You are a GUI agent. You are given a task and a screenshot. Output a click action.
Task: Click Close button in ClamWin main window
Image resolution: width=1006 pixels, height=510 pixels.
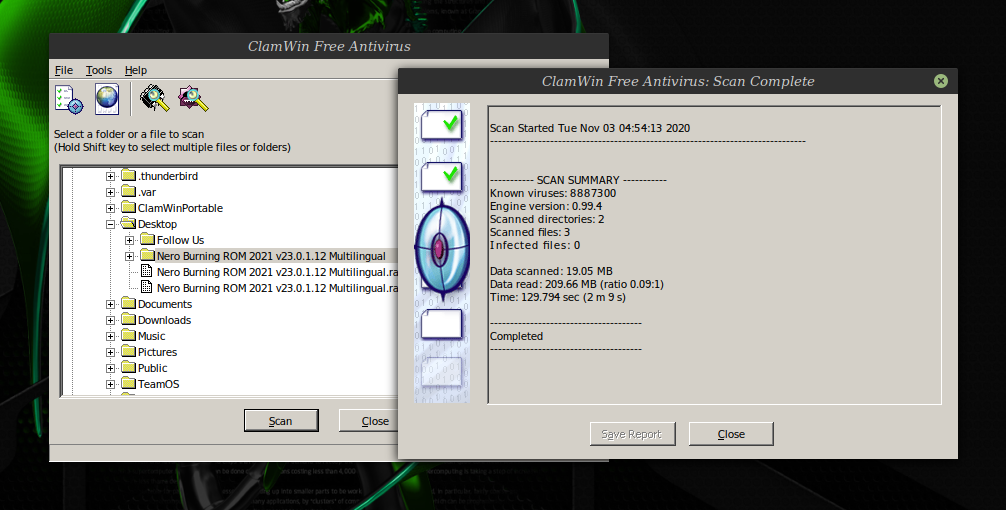368,421
